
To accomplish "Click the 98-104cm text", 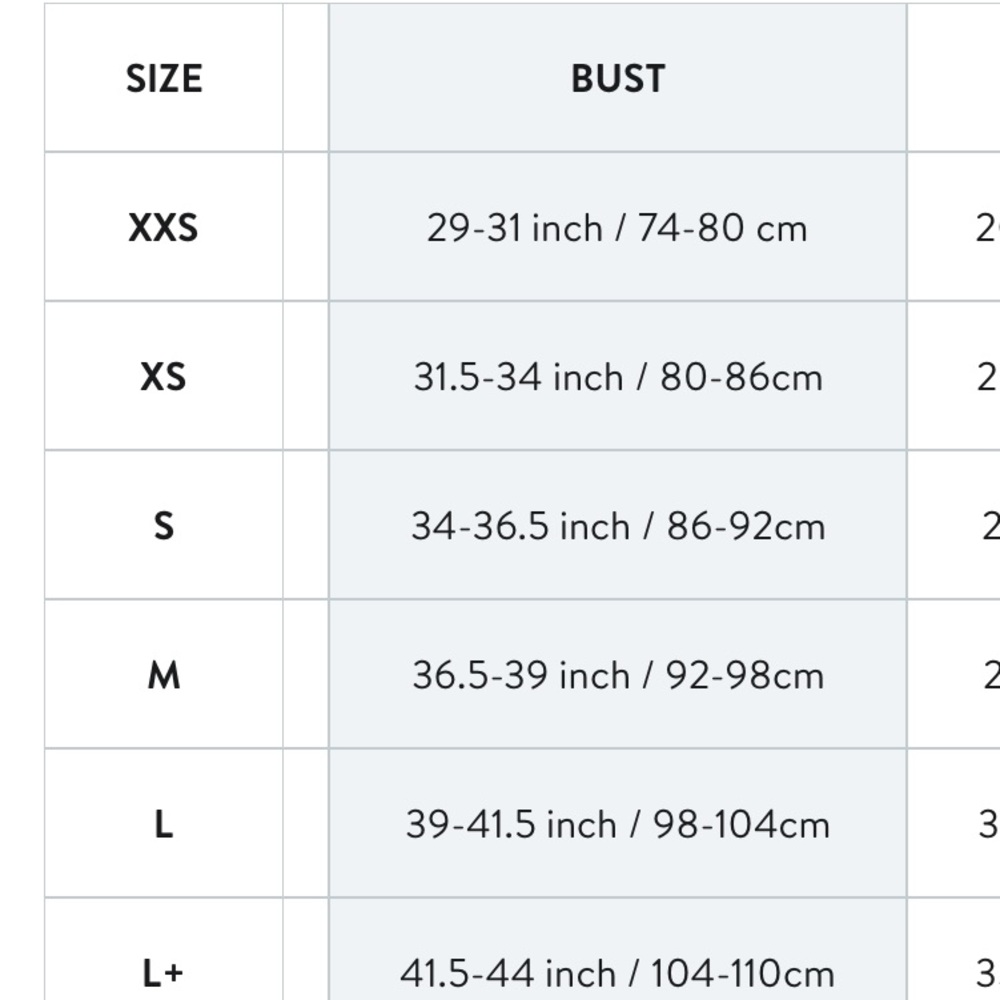I will (x=741, y=825).
